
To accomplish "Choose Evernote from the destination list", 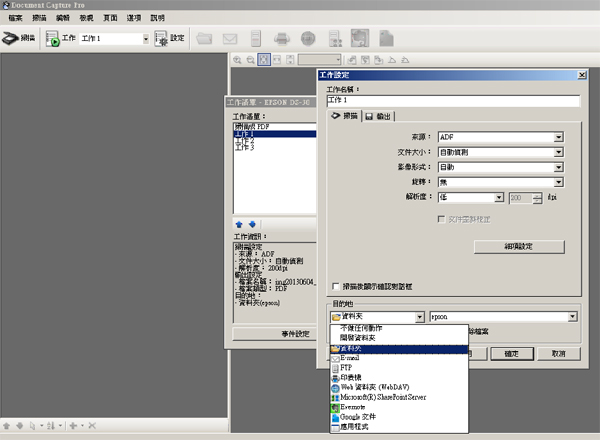I will click(x=399, y=407).
